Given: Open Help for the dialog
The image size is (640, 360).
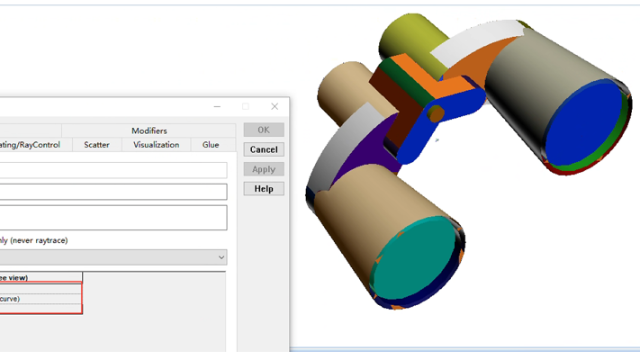Looking at the screenshot, I should click(x=264, y=189).
